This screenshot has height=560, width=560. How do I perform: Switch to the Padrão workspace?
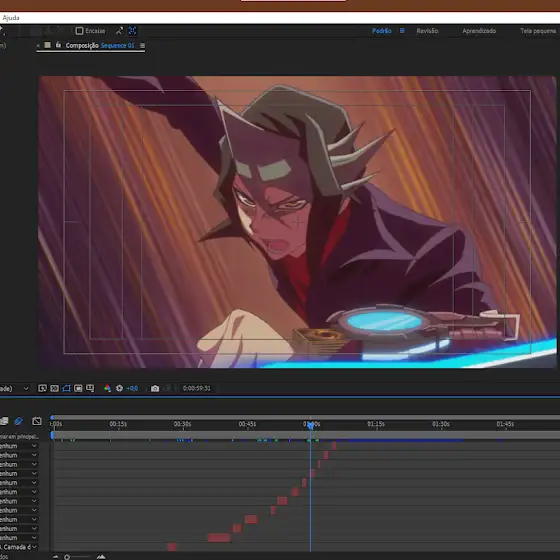coord(382,31)
